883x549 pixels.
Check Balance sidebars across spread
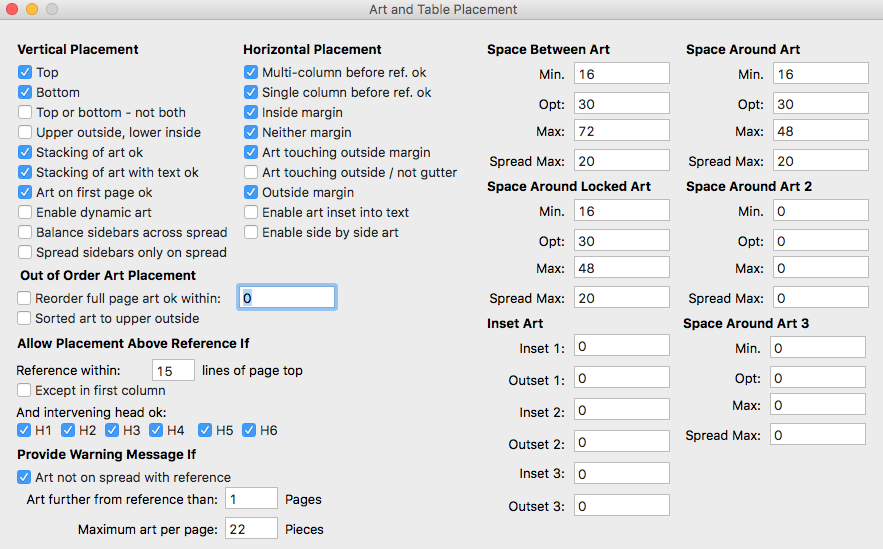click(25, 233)
